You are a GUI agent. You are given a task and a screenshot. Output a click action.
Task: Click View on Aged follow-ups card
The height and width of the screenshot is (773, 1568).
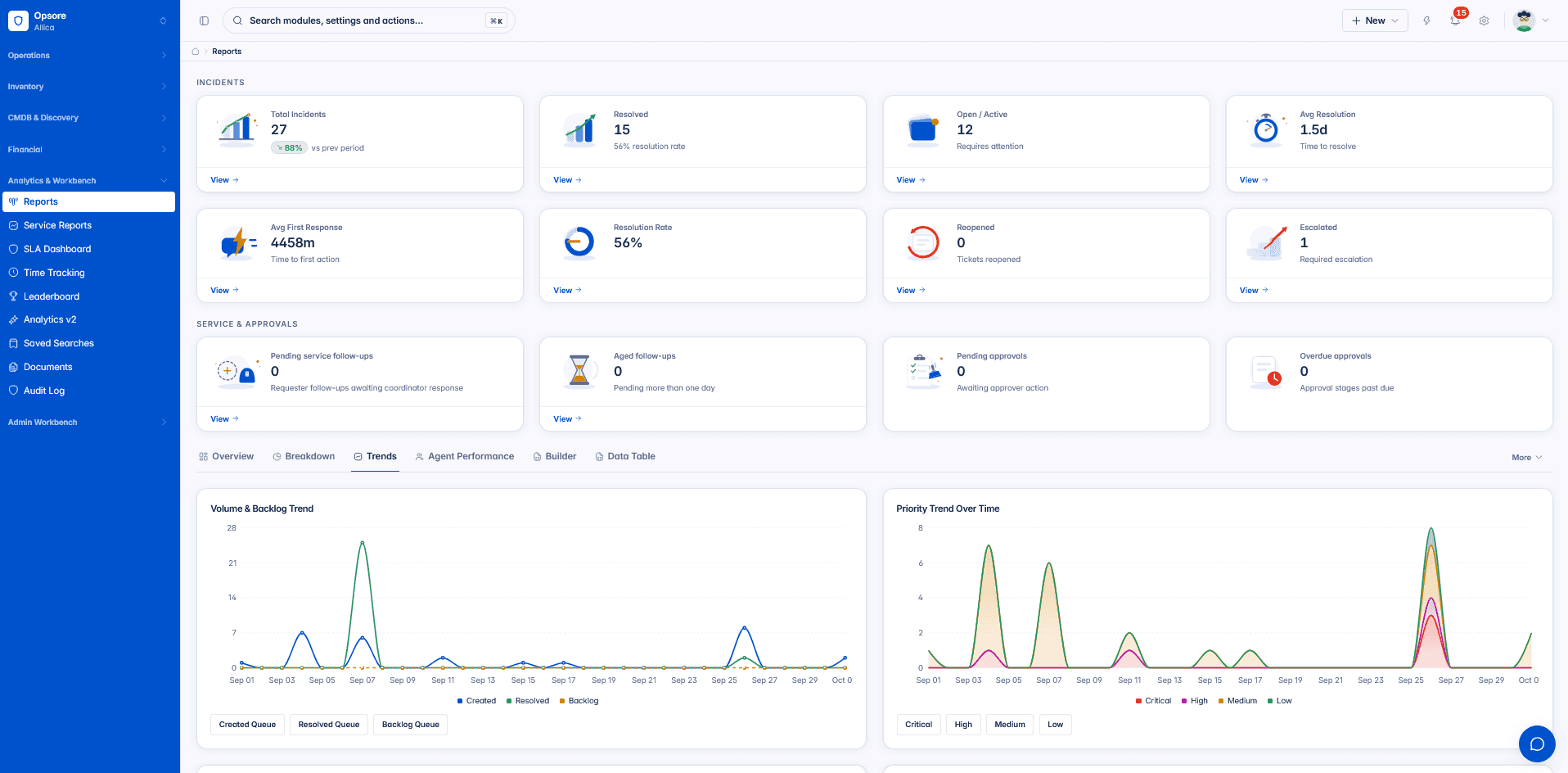pos(567,419)
